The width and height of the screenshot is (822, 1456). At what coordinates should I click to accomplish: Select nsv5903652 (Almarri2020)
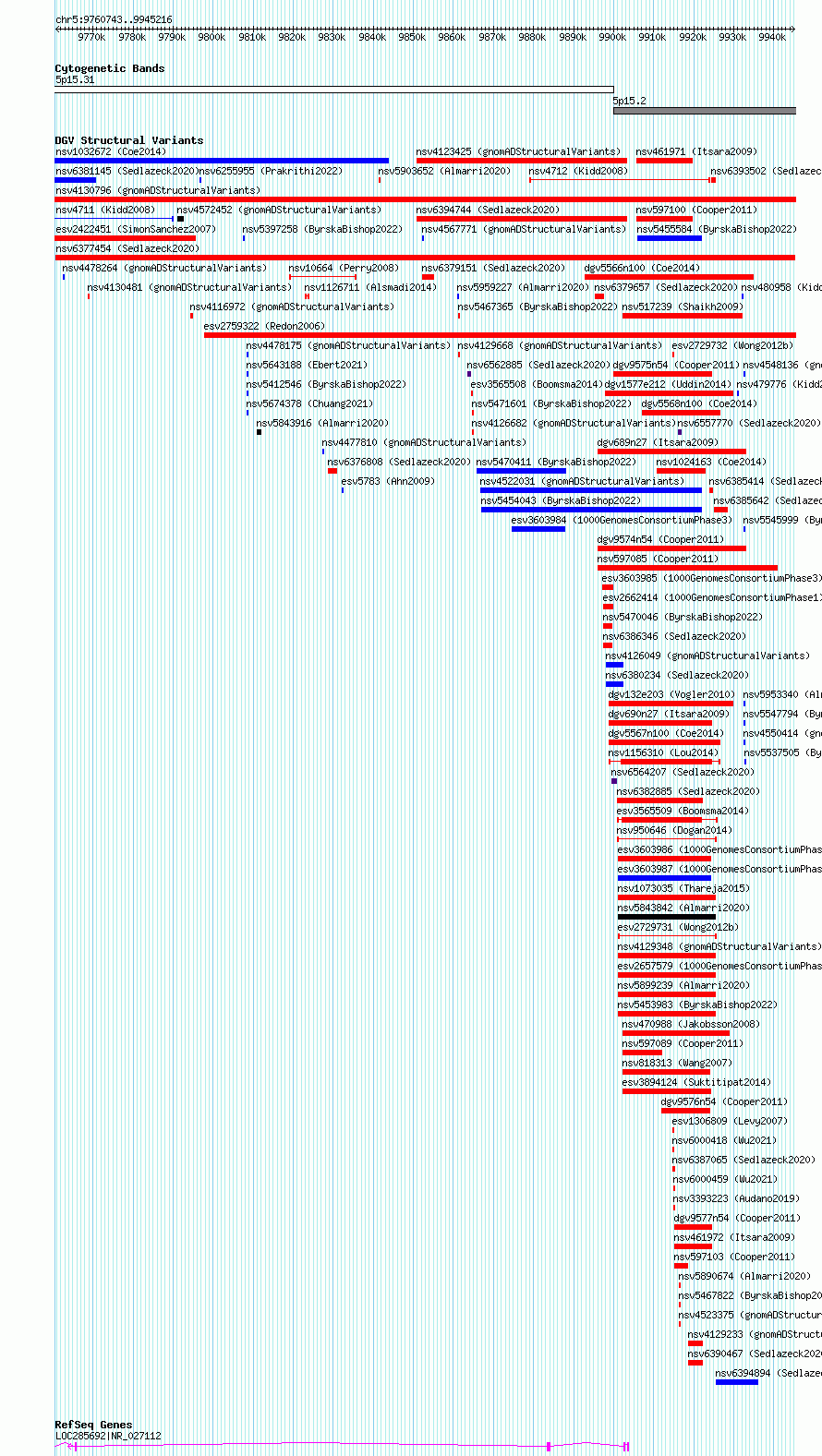pyautogui.click(x=444, y=171)
